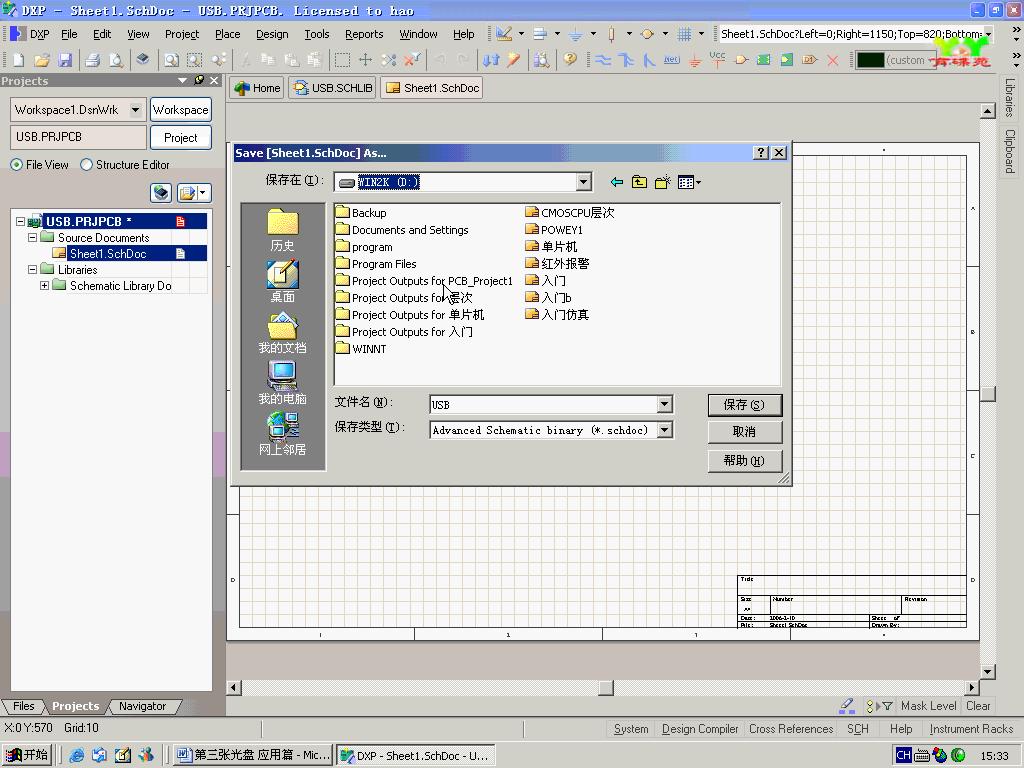
Task: Open the Design menu
Action: (272, 34)
